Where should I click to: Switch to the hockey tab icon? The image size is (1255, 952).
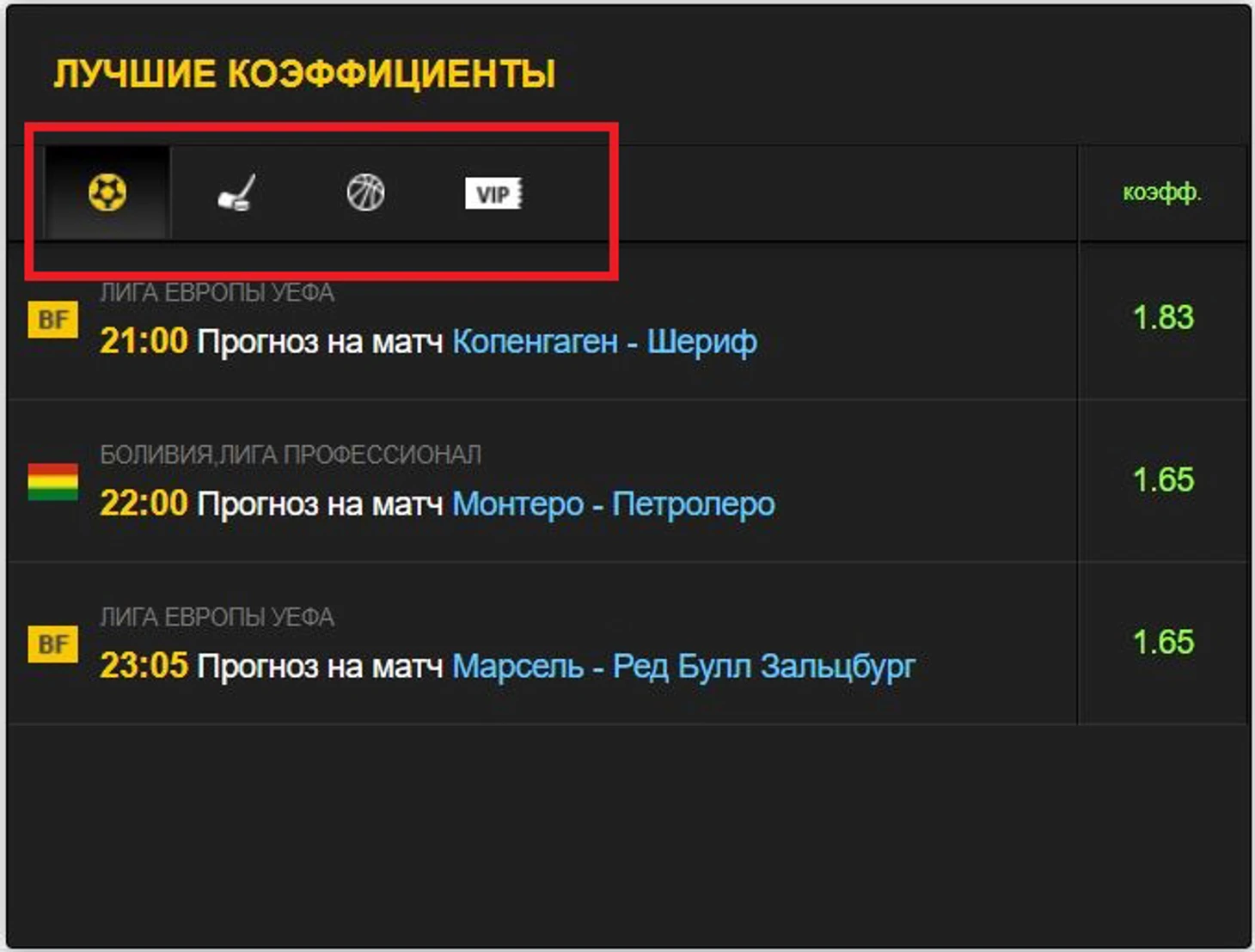tap(236, 192)
